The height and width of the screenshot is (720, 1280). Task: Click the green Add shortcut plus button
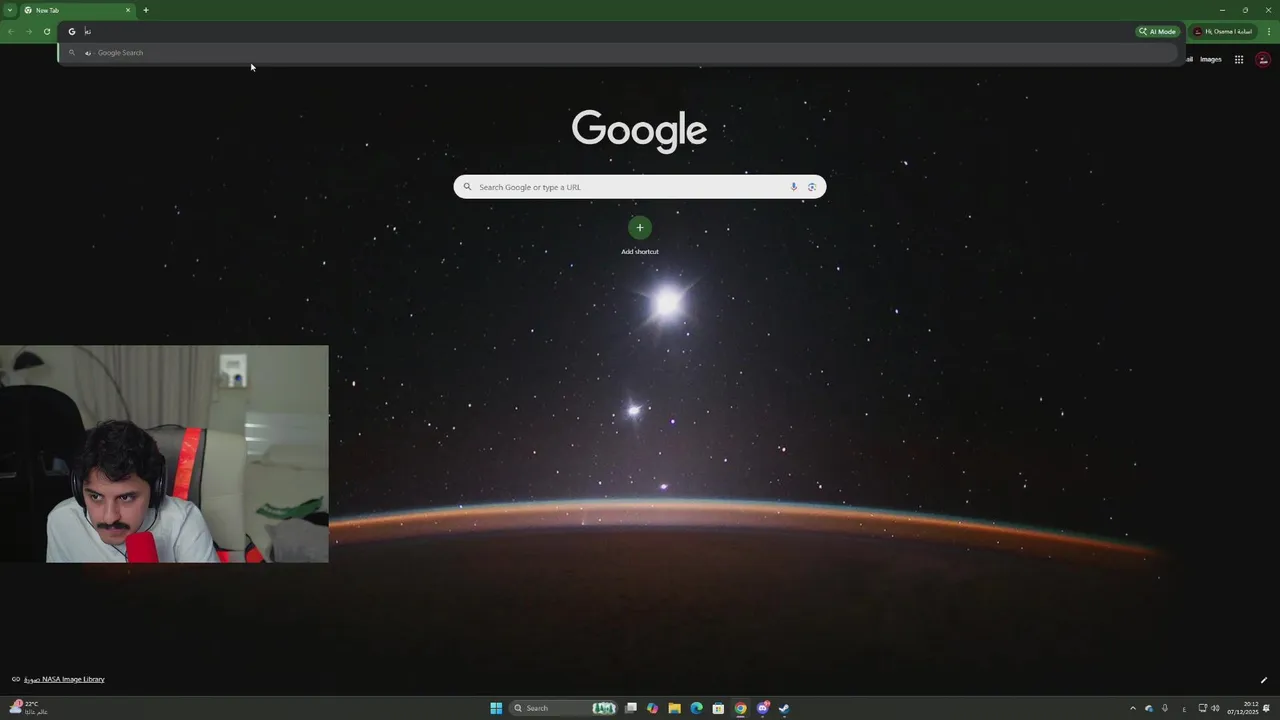click(x=640, y=227)
